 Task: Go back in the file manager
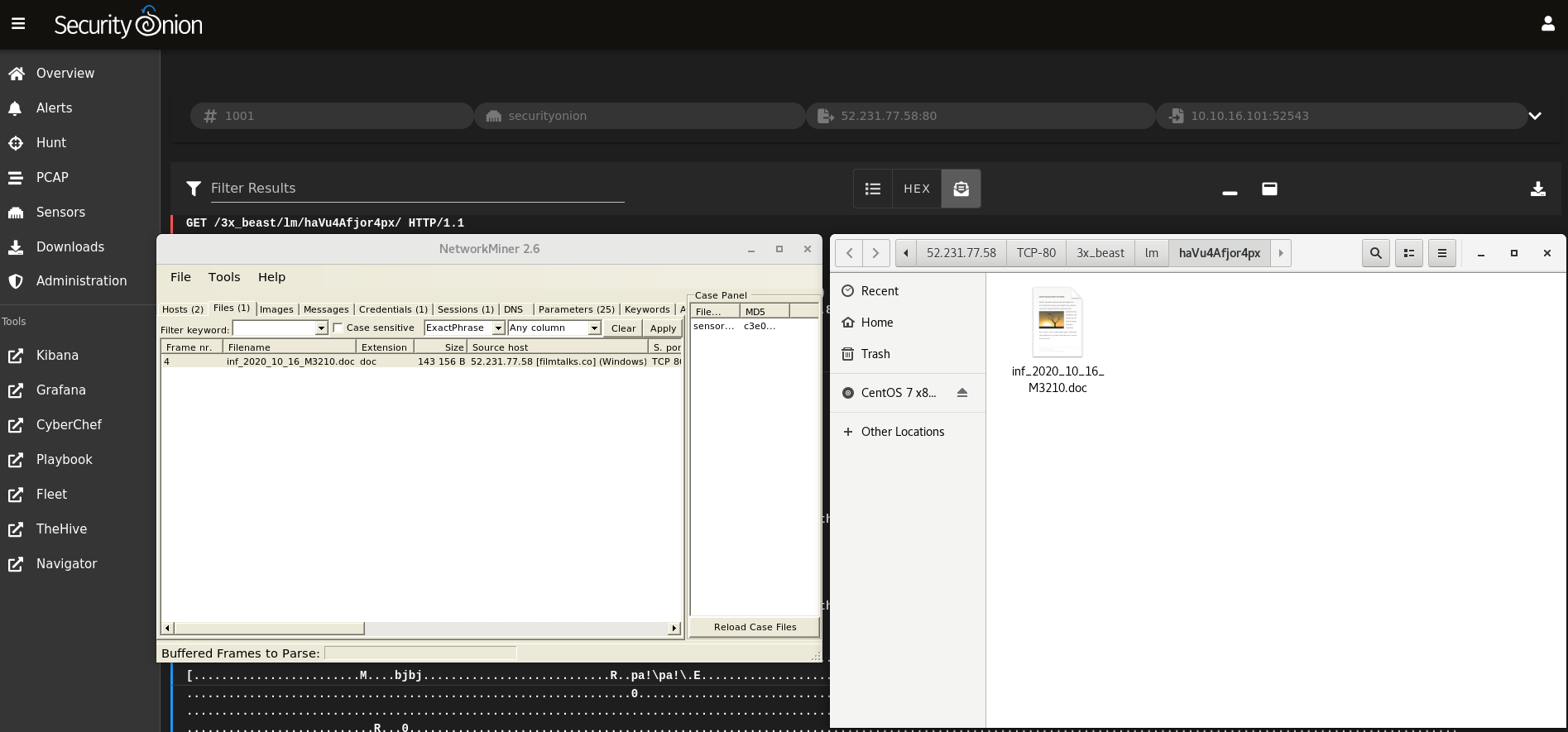pyautogui.click(x=849, y=253)
